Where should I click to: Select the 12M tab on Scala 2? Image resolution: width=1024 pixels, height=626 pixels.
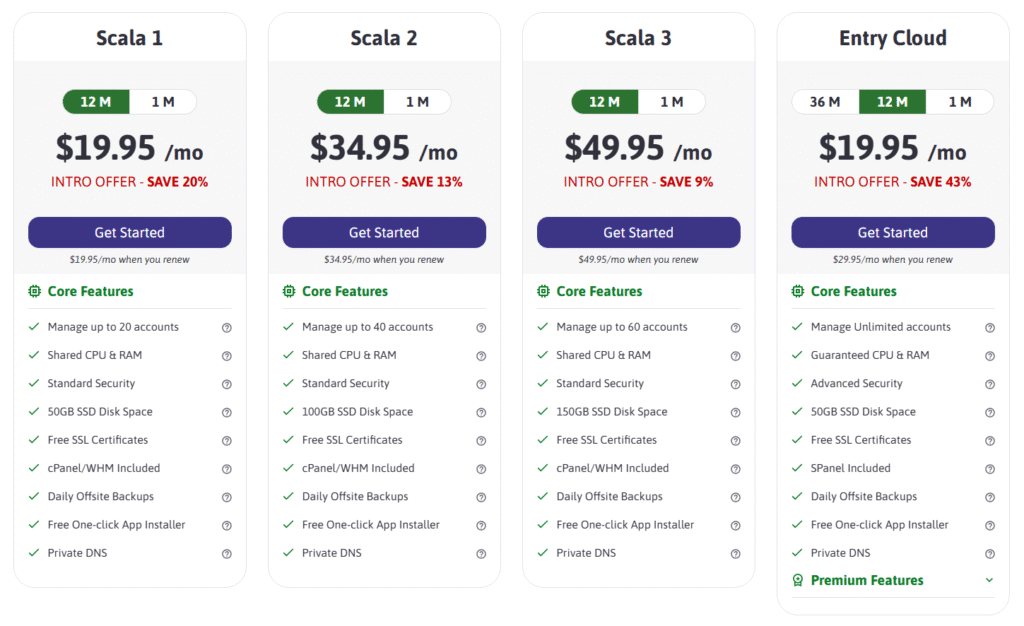349,101
